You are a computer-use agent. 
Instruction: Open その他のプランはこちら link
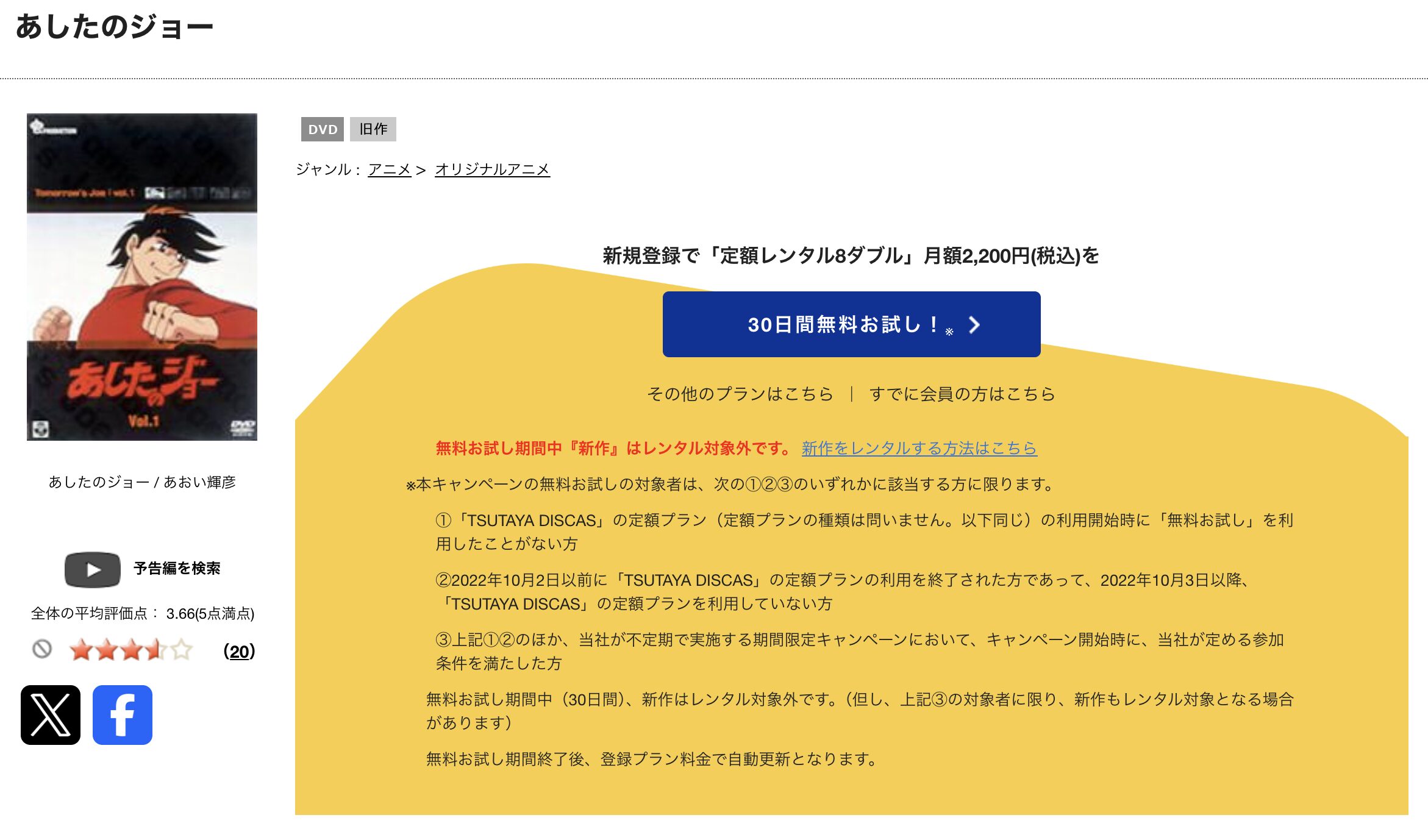pos(740,394)
